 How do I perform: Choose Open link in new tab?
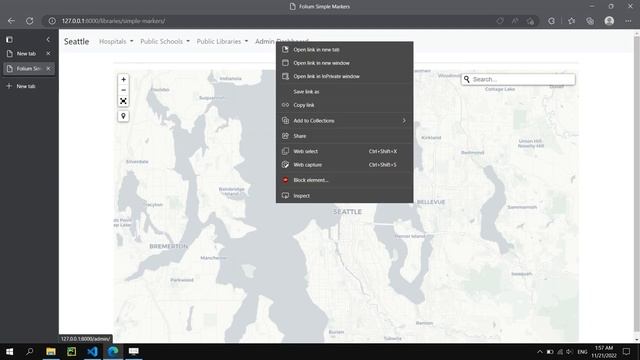(344, 49)
